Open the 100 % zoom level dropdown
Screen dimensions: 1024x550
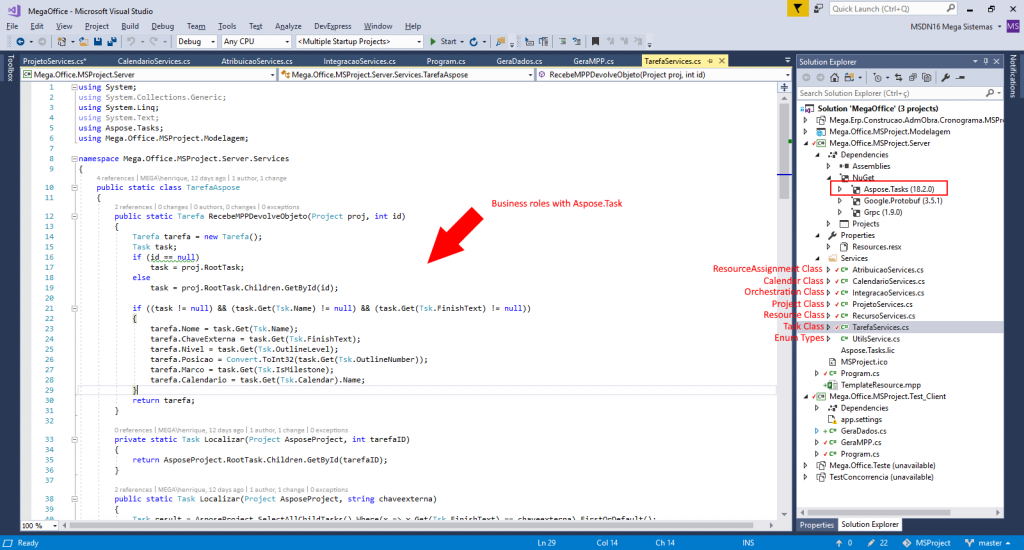[39, 525]
